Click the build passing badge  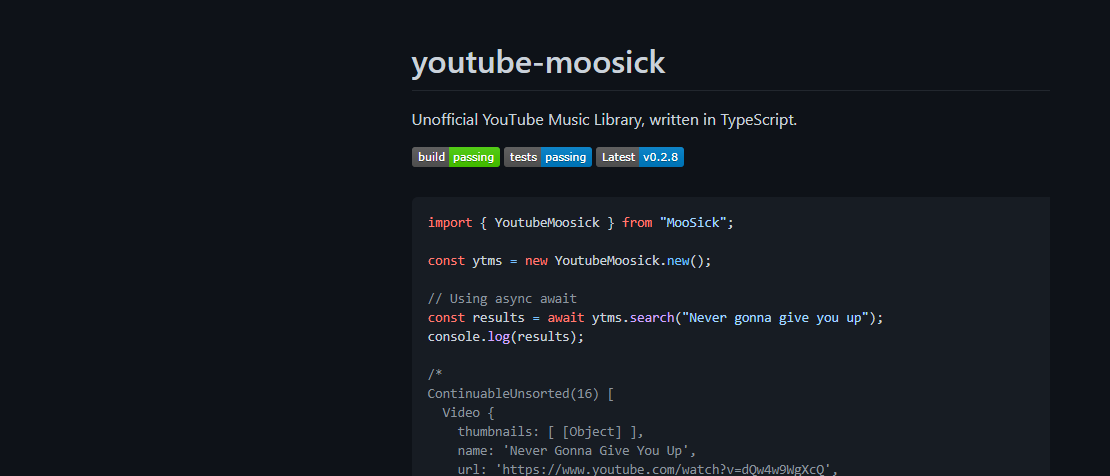(455, 157)
